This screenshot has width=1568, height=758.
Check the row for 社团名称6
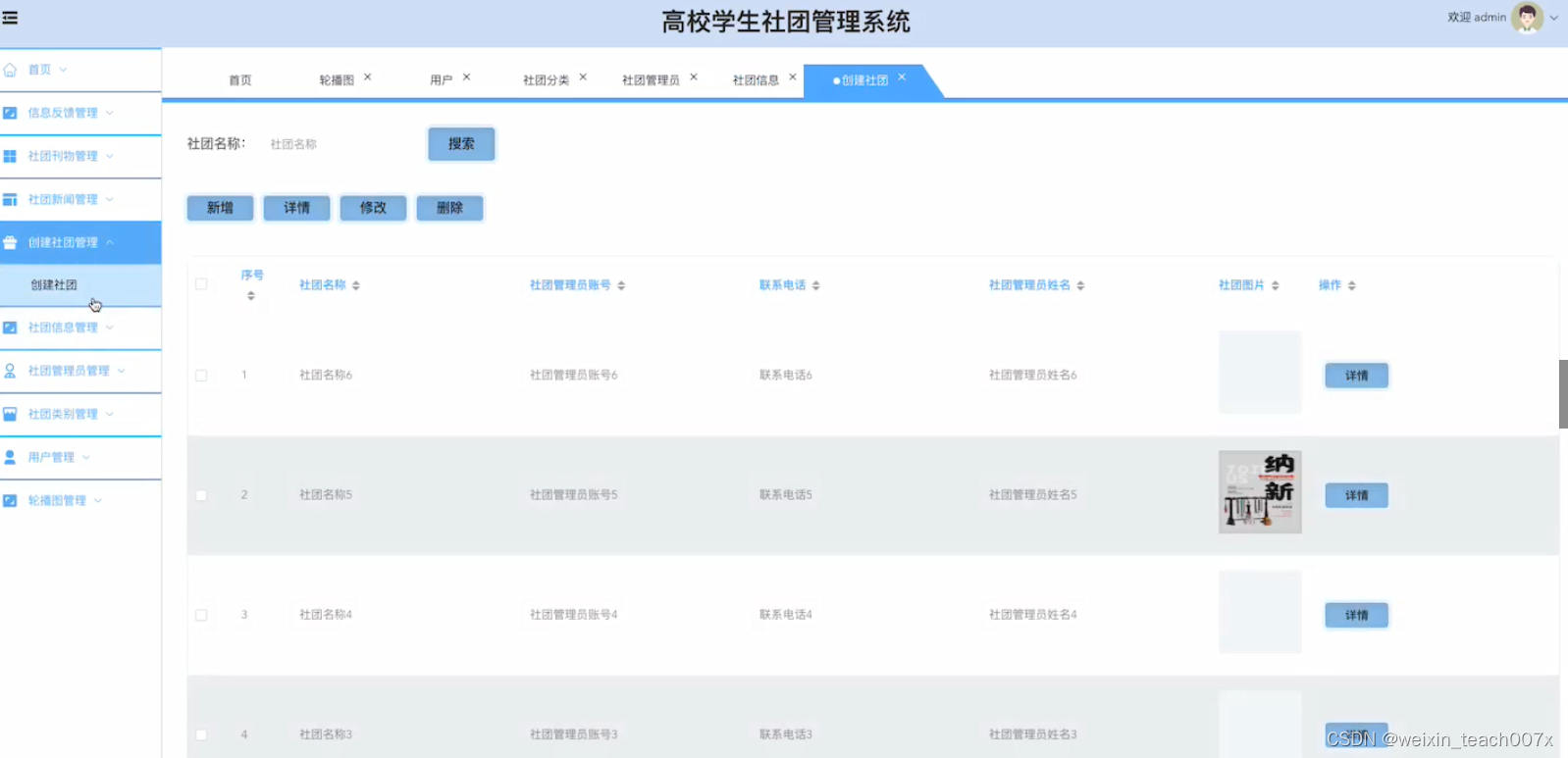click(201, 376)
